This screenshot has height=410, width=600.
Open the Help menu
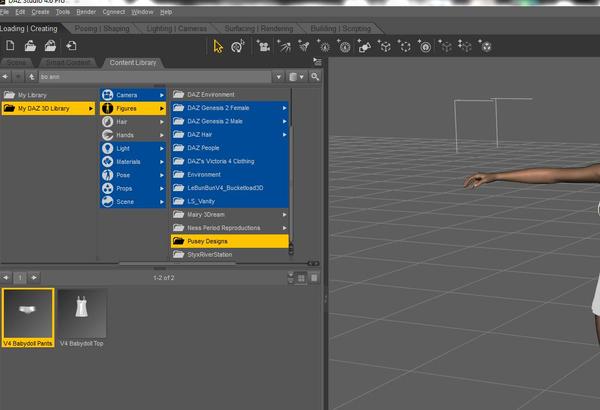pos(166,12)
